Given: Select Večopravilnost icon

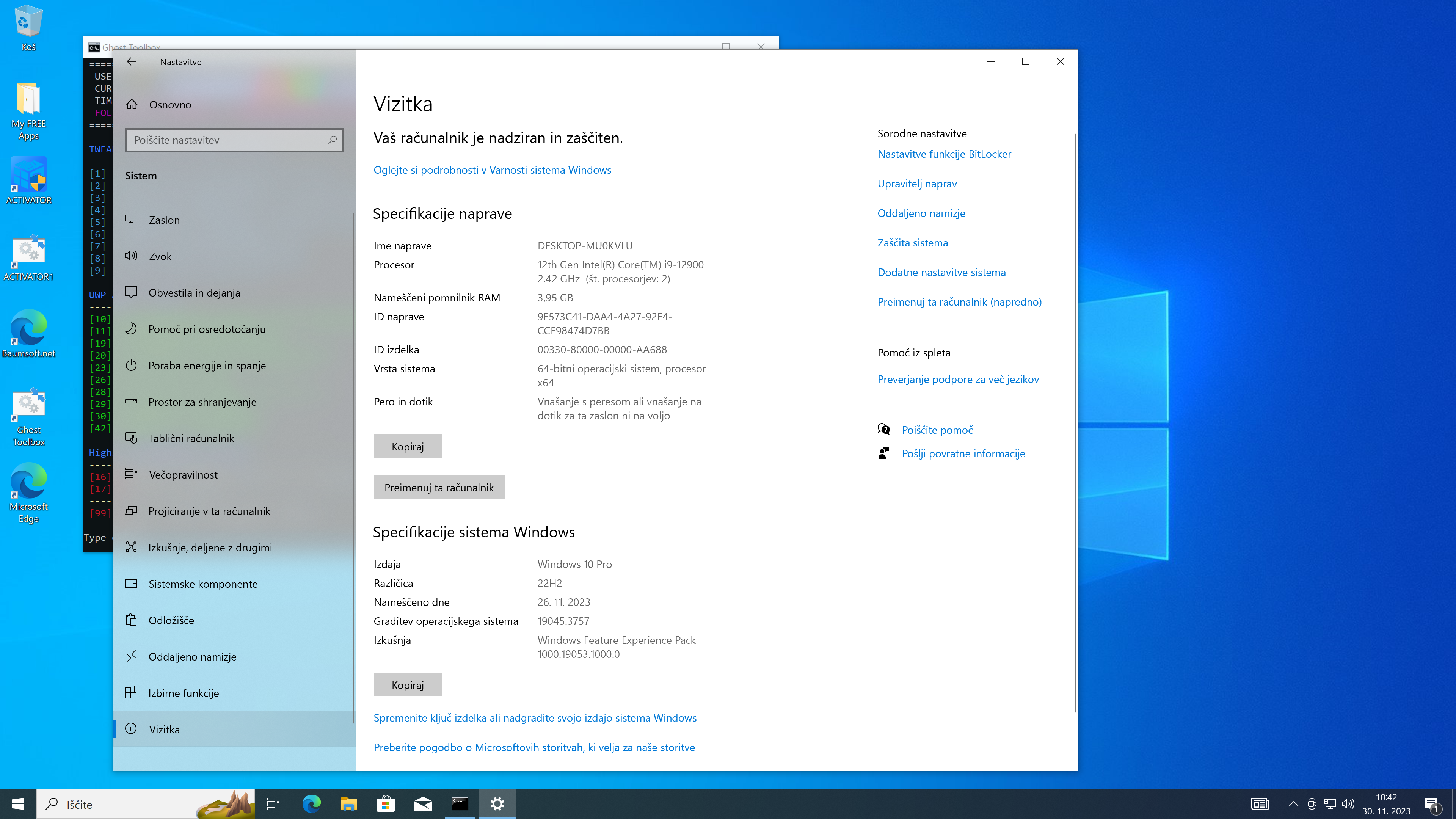Looking at the screenshot, I should [131, 474].
